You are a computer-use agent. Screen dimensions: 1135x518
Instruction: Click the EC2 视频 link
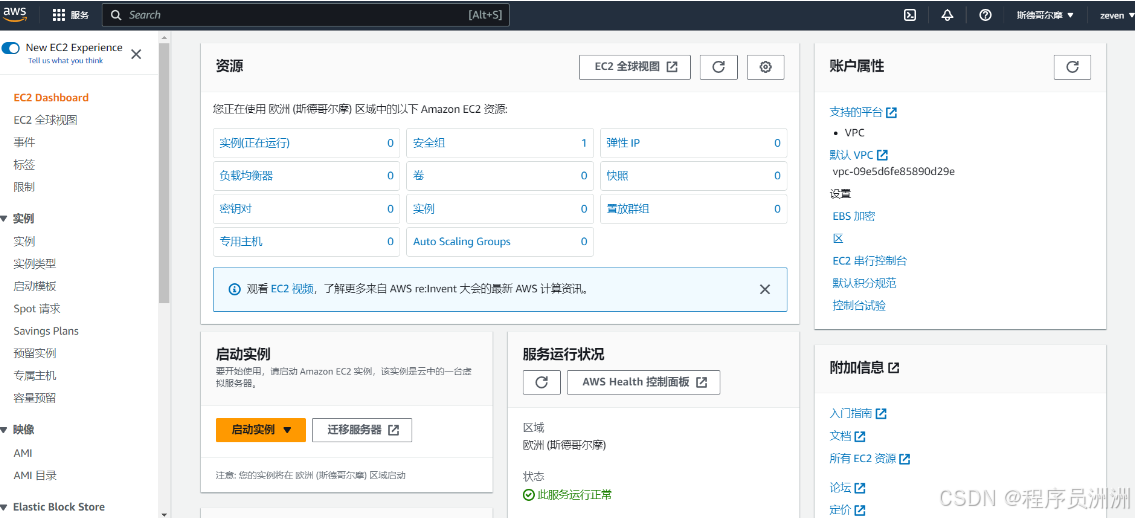coord(292,289)
